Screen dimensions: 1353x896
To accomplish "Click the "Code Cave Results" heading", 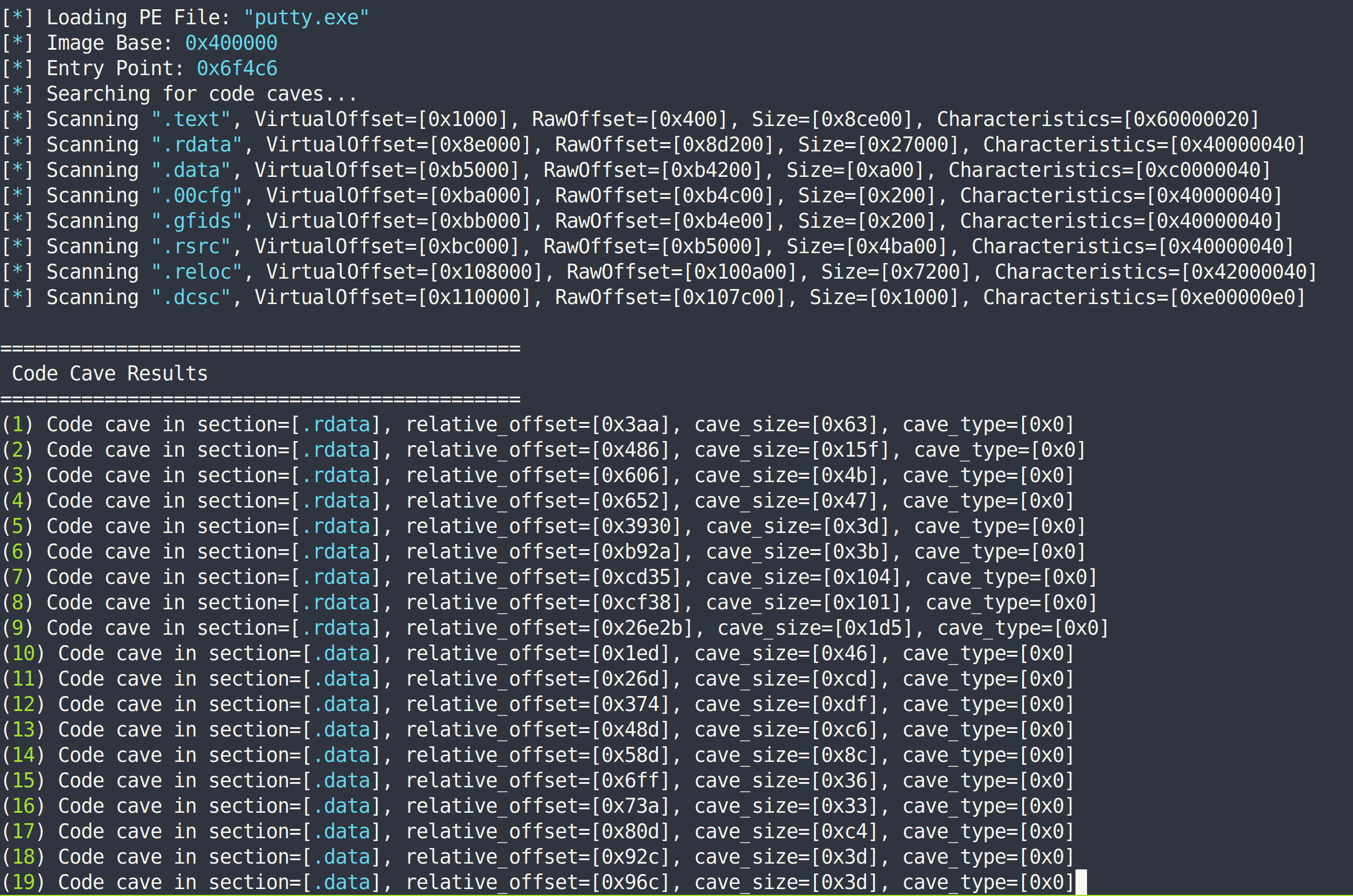I will coord(110,373).
